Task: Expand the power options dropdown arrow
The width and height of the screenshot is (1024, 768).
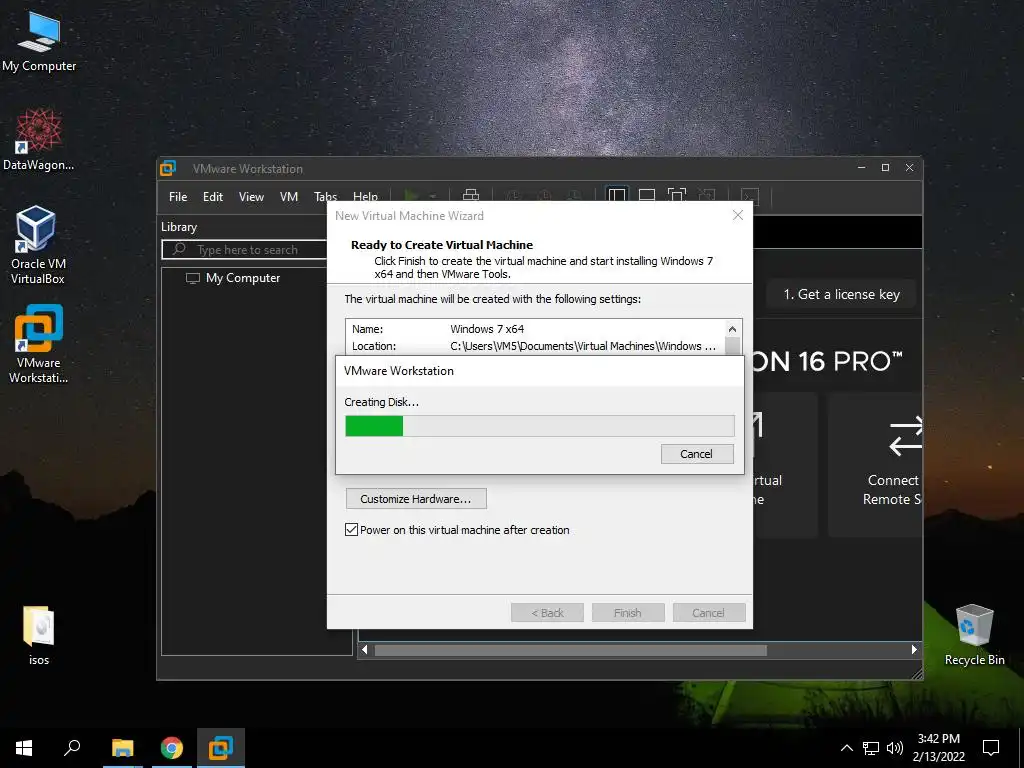Action: [x=432, y=195]
